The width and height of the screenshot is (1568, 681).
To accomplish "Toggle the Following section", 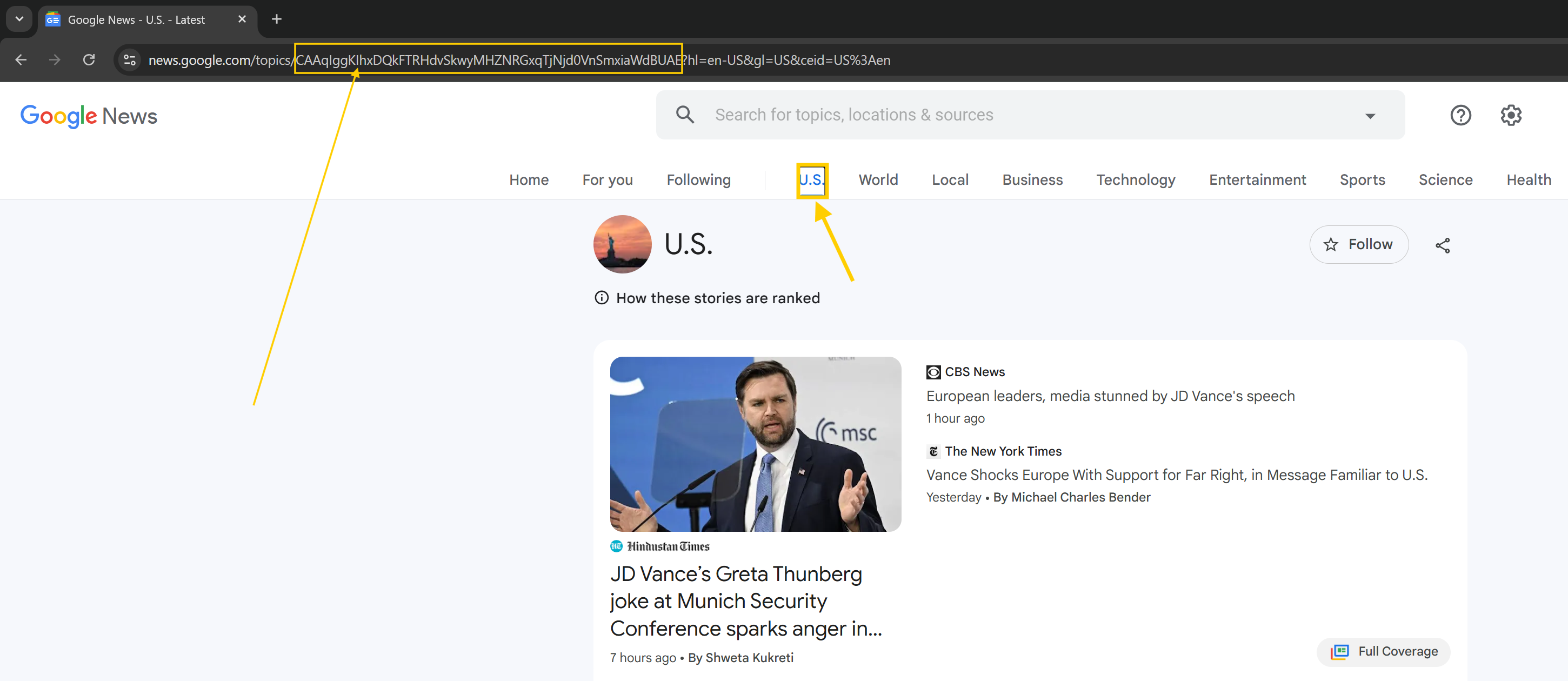I will (698, 179).
